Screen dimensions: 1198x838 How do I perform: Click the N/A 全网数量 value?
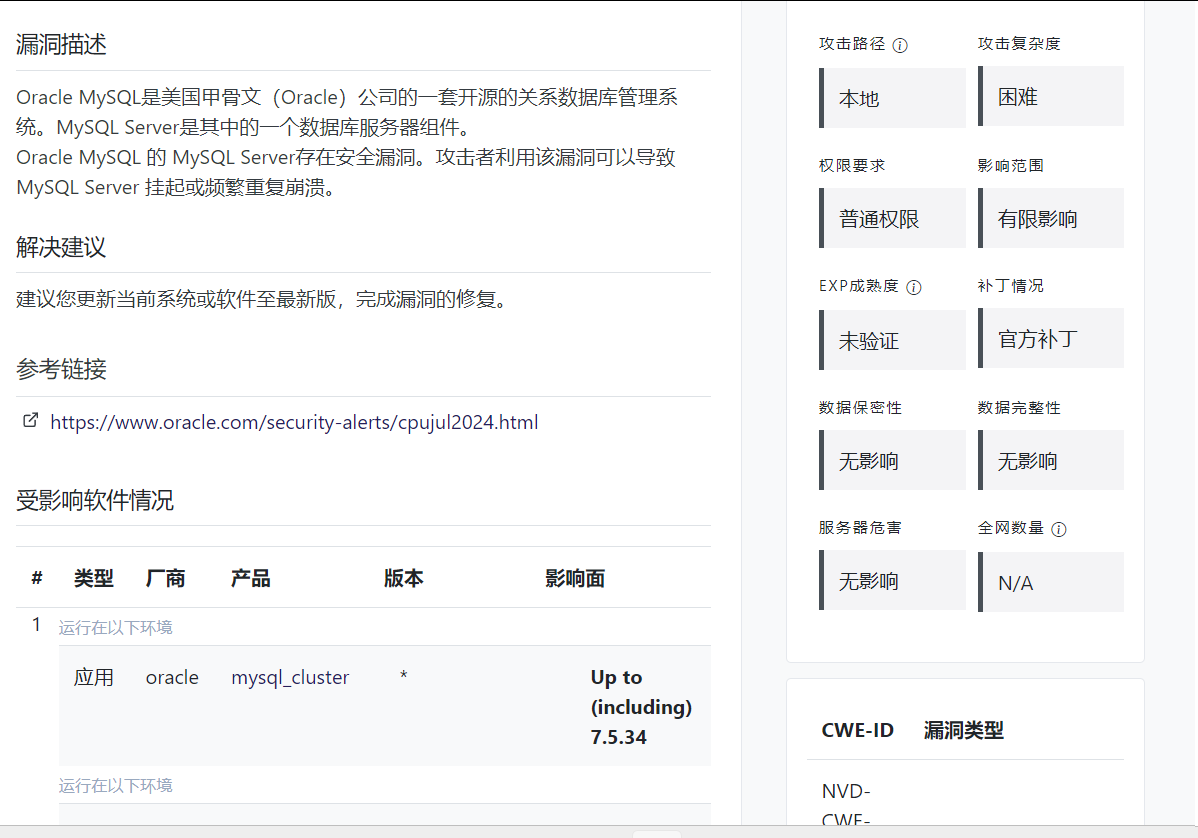click(1050, 581)
